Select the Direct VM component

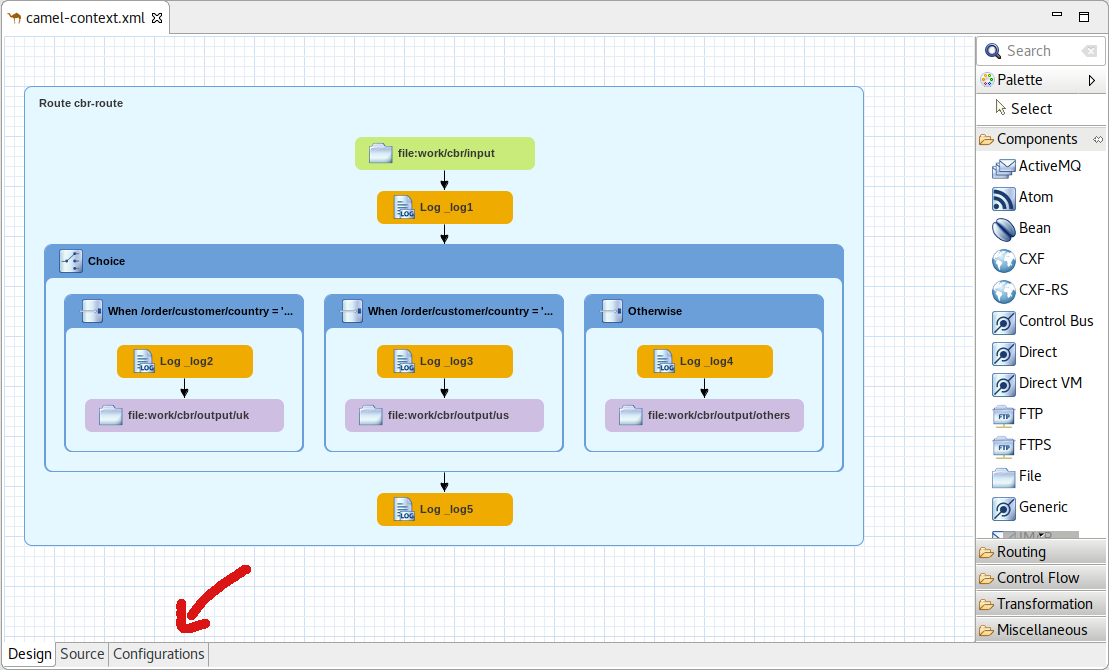[1004, 384]
